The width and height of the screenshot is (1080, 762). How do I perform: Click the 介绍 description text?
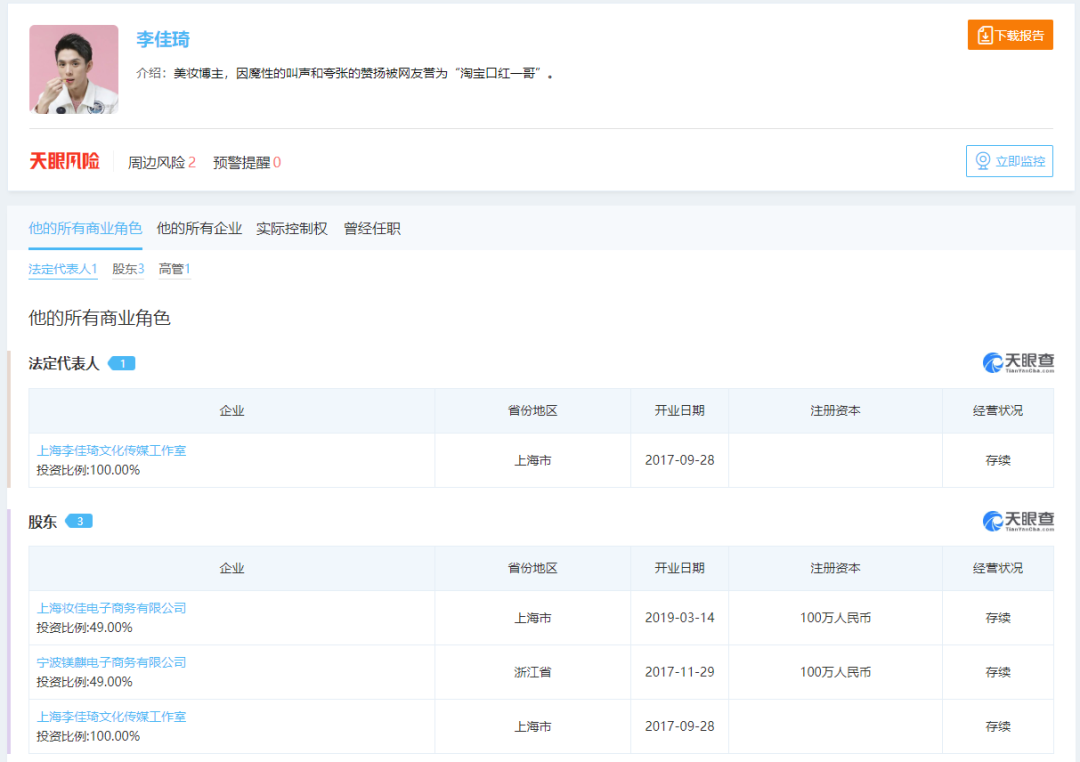pos(344,73)
